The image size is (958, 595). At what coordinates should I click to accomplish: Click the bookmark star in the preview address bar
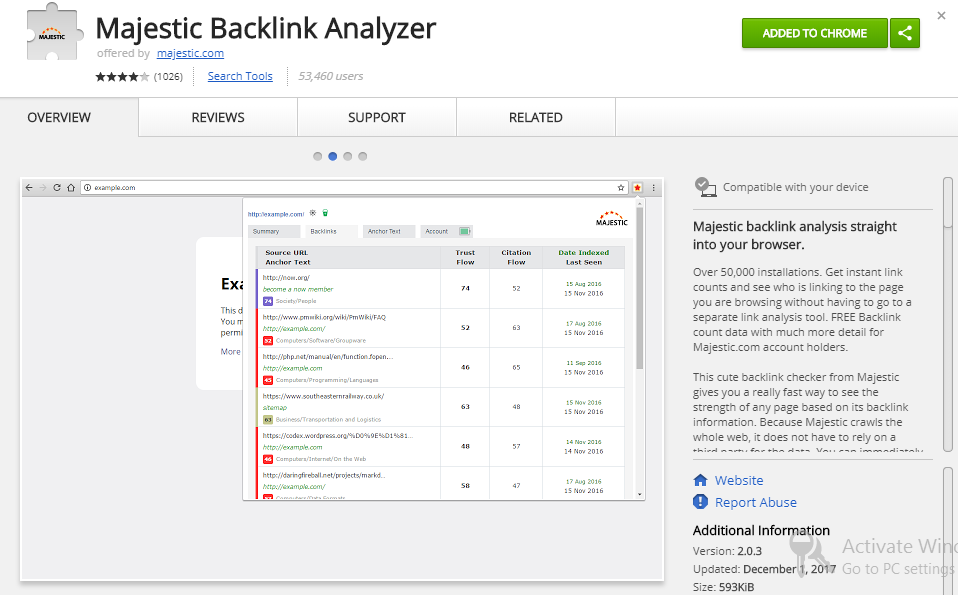click(621, 188)
